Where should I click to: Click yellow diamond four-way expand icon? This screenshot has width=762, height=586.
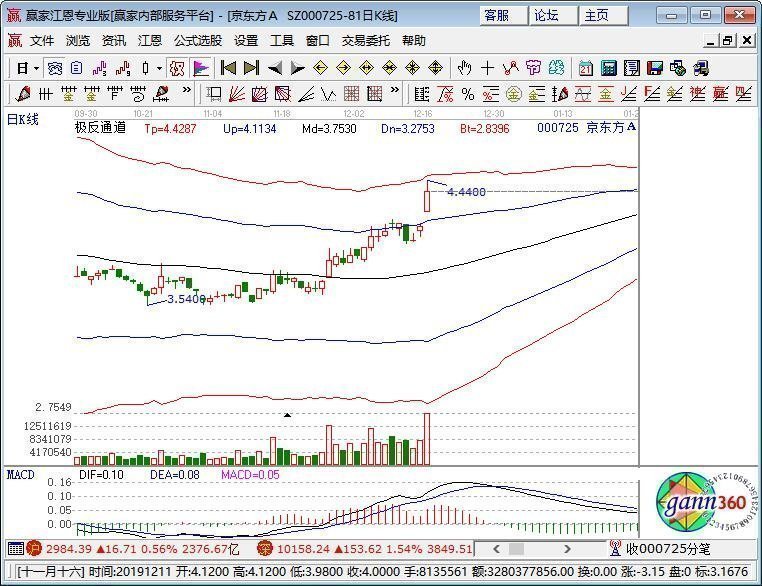point(435,68)
